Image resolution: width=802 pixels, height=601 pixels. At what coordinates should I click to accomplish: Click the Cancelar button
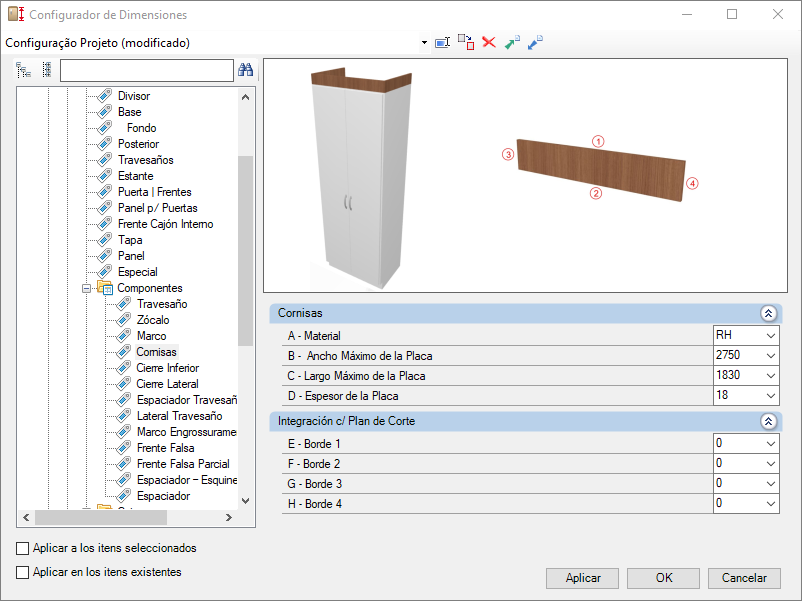(x=744, y=578)
